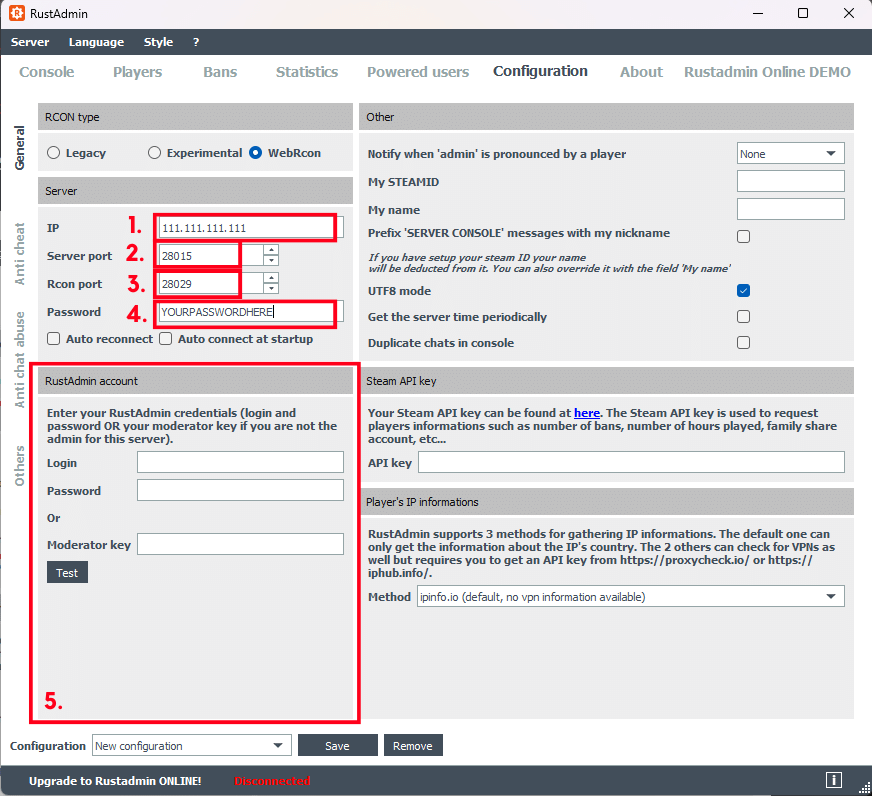This screenshot has height=796, width=872.
Task: Open the admin notification None dropdown
Action: pyautogui.click(x=790, y=154)
